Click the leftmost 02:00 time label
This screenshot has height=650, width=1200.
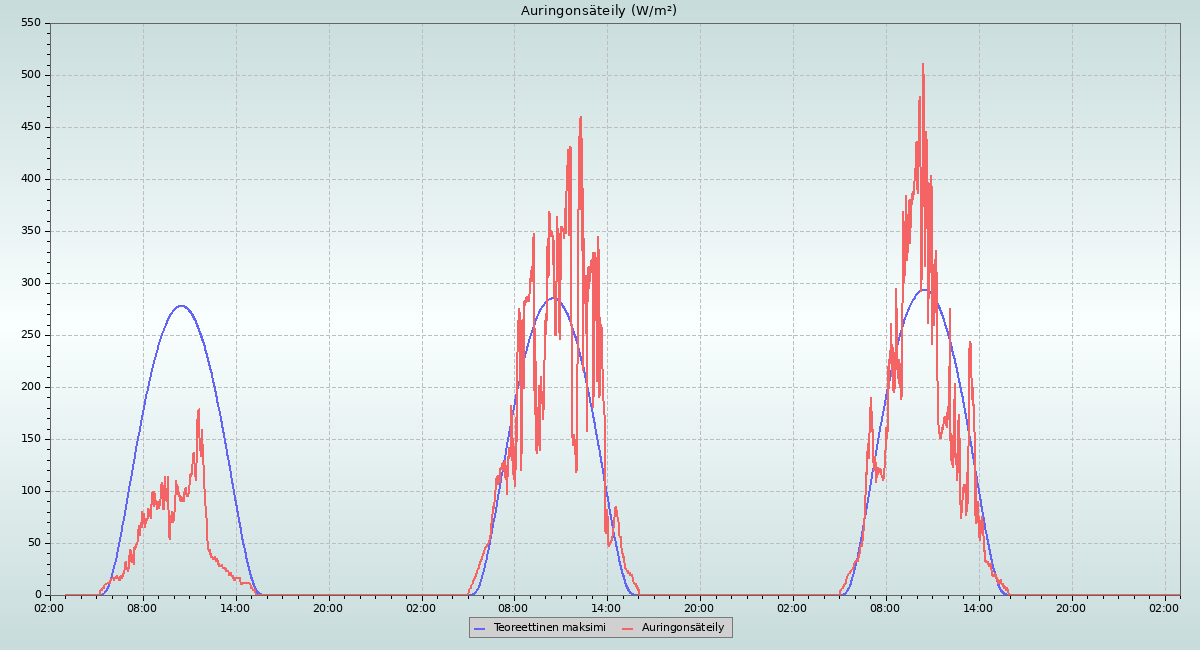49,608
